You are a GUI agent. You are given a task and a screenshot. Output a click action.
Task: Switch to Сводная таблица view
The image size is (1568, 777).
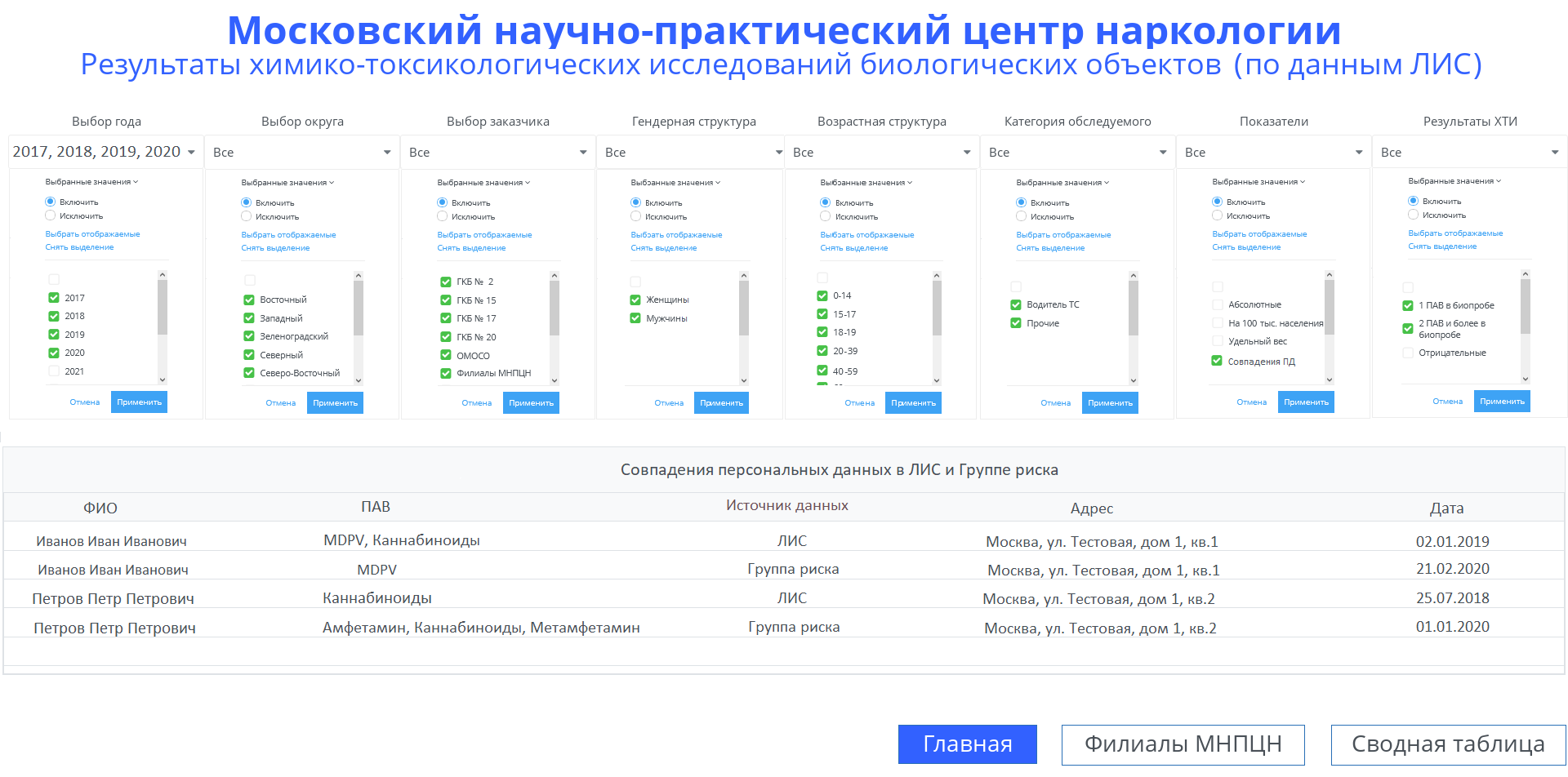(x=1447, y=744)
